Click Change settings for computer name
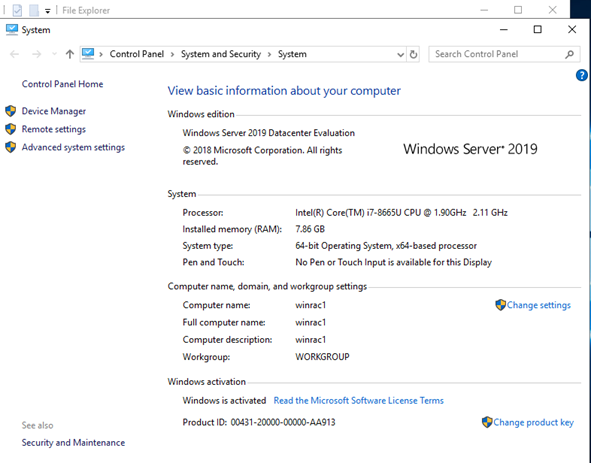The width and height of the screenshot is (591, 463). point(539,305)
